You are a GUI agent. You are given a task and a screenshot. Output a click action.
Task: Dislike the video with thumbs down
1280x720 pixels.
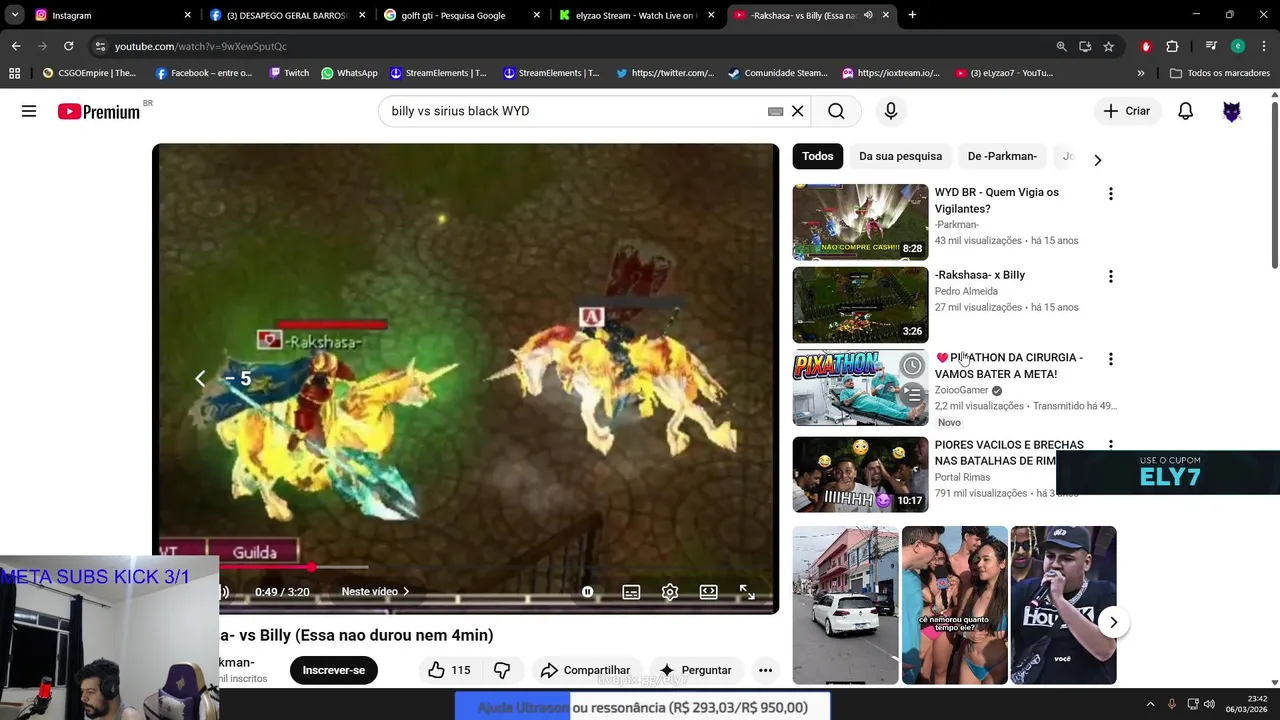click(502, 670)
